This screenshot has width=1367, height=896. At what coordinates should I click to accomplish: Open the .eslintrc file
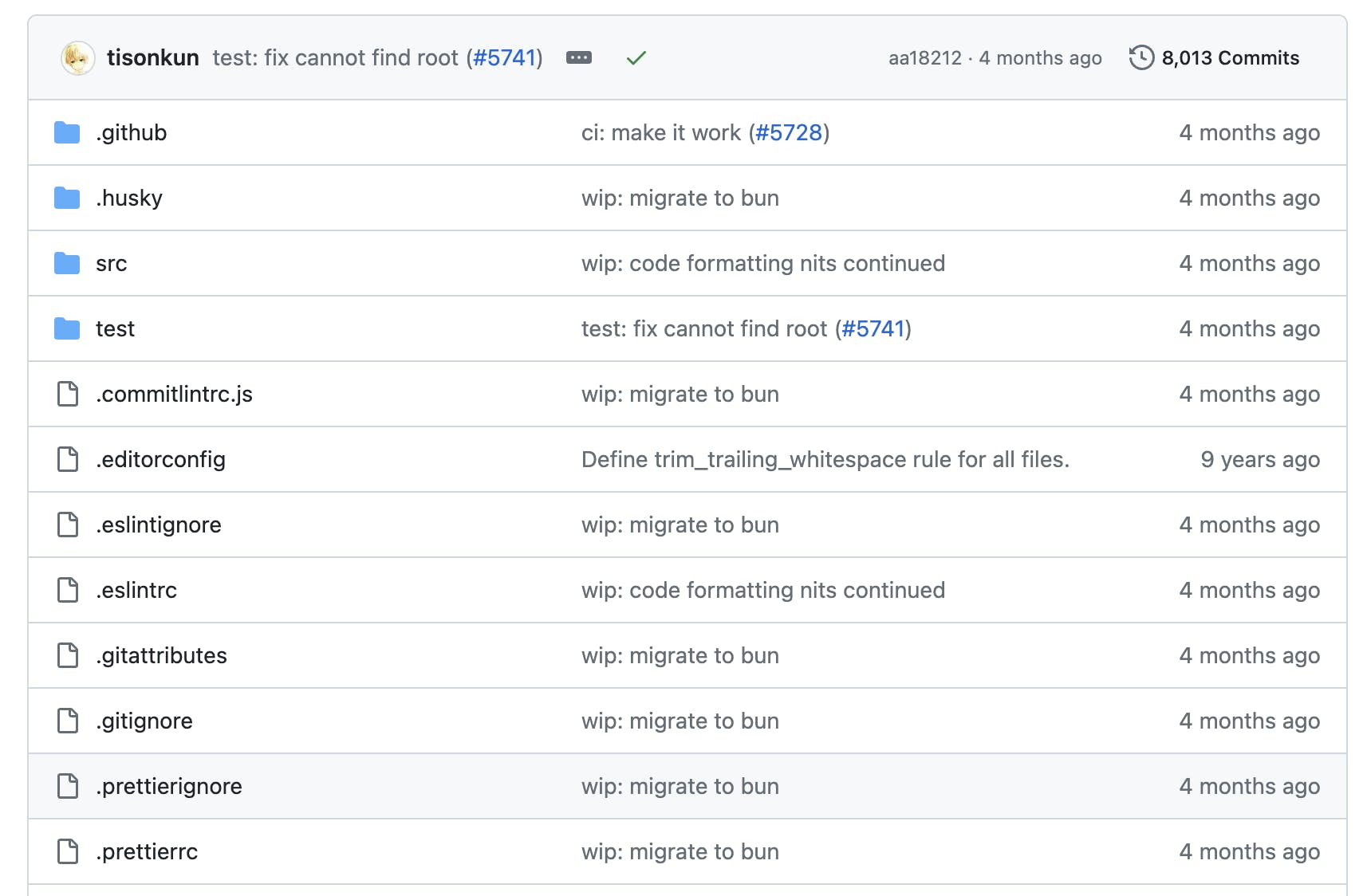136,590
